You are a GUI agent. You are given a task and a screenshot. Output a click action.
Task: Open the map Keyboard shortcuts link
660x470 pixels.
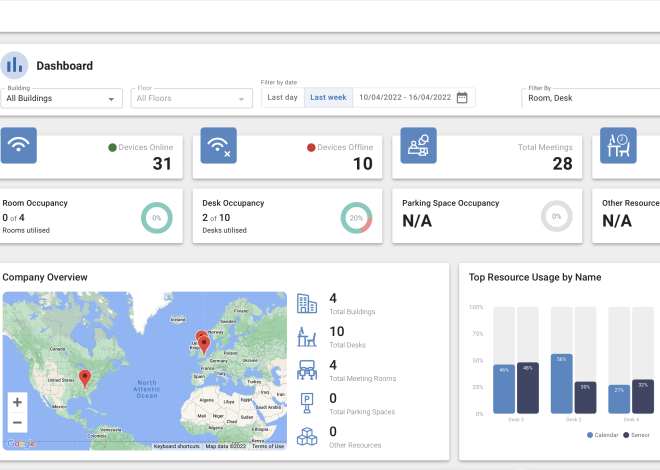coord(177,446)
